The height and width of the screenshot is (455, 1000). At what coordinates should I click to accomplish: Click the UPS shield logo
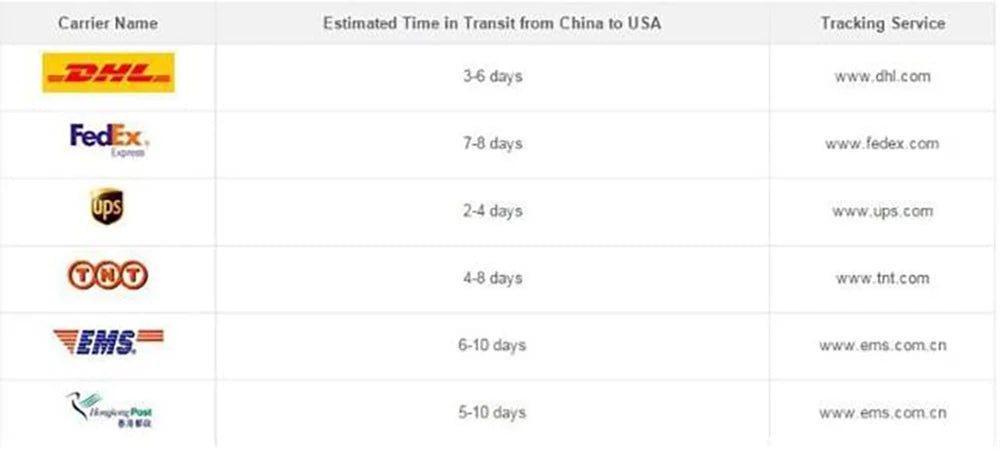point(107,207)
